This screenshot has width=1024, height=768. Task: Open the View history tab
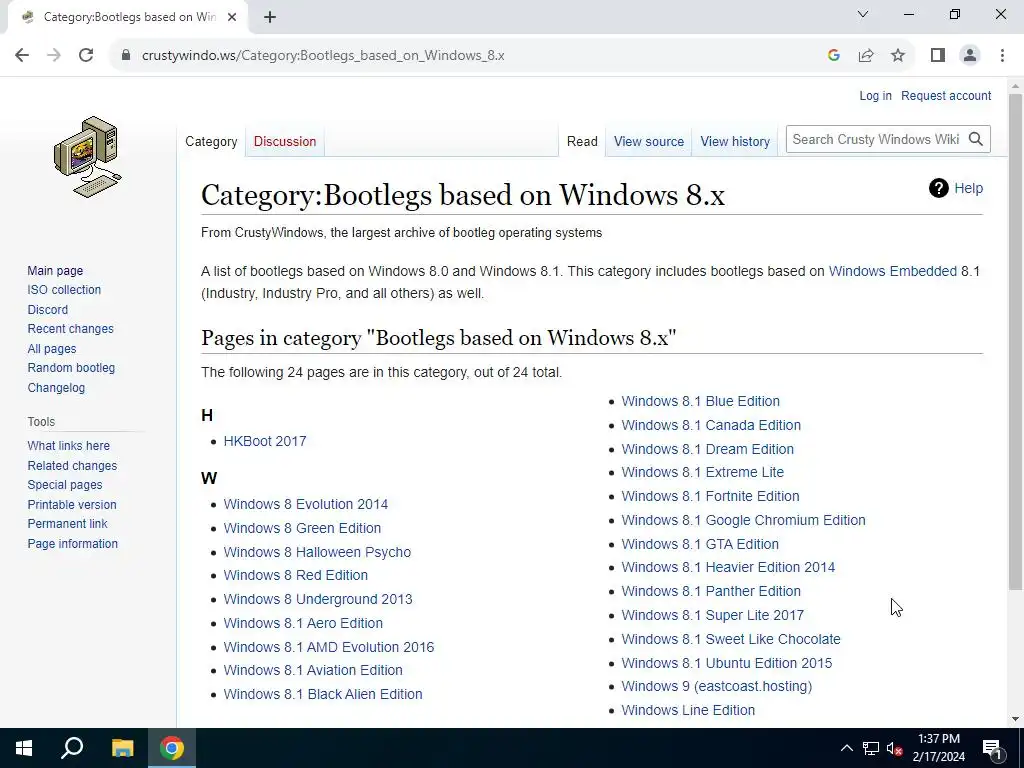735,141
